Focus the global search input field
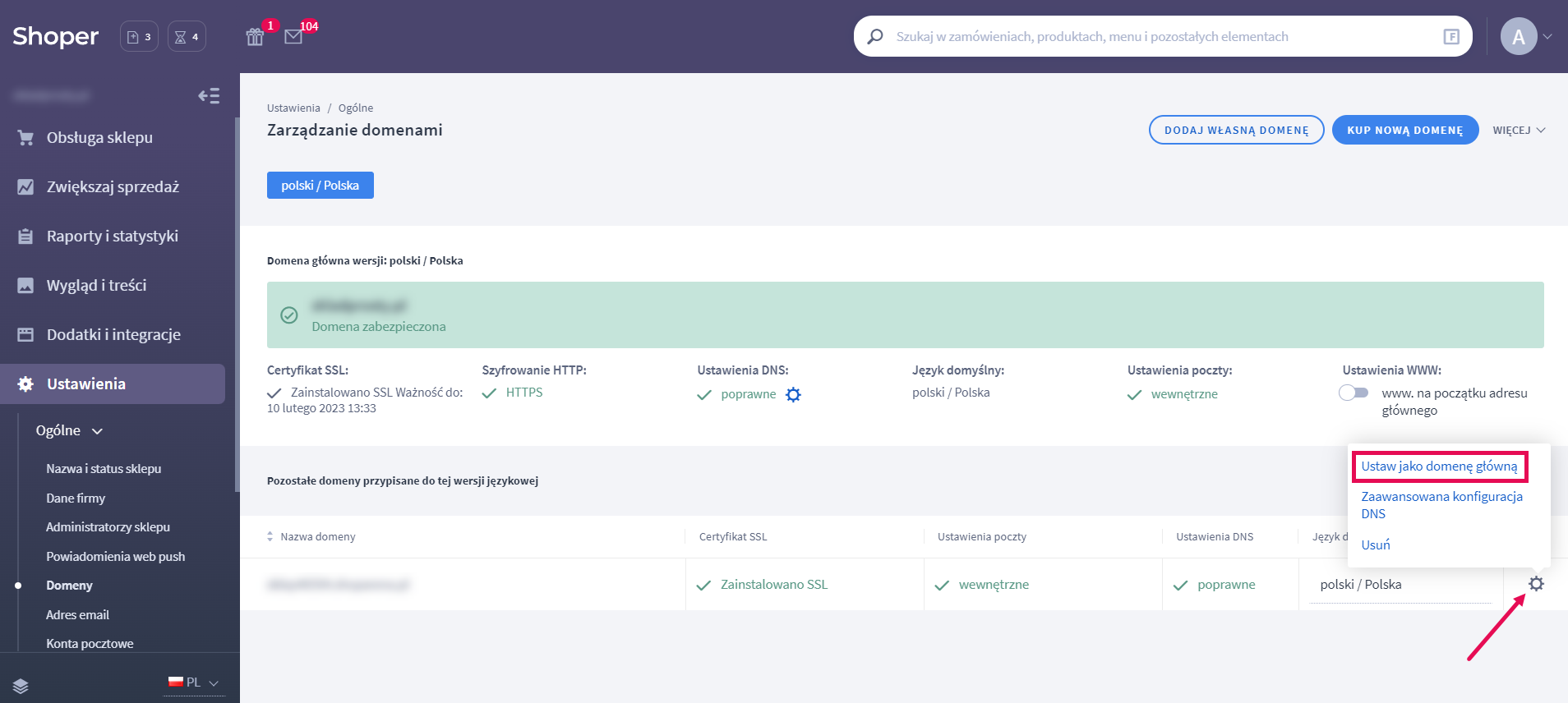1568x703 pixels. pos(1163,36)
